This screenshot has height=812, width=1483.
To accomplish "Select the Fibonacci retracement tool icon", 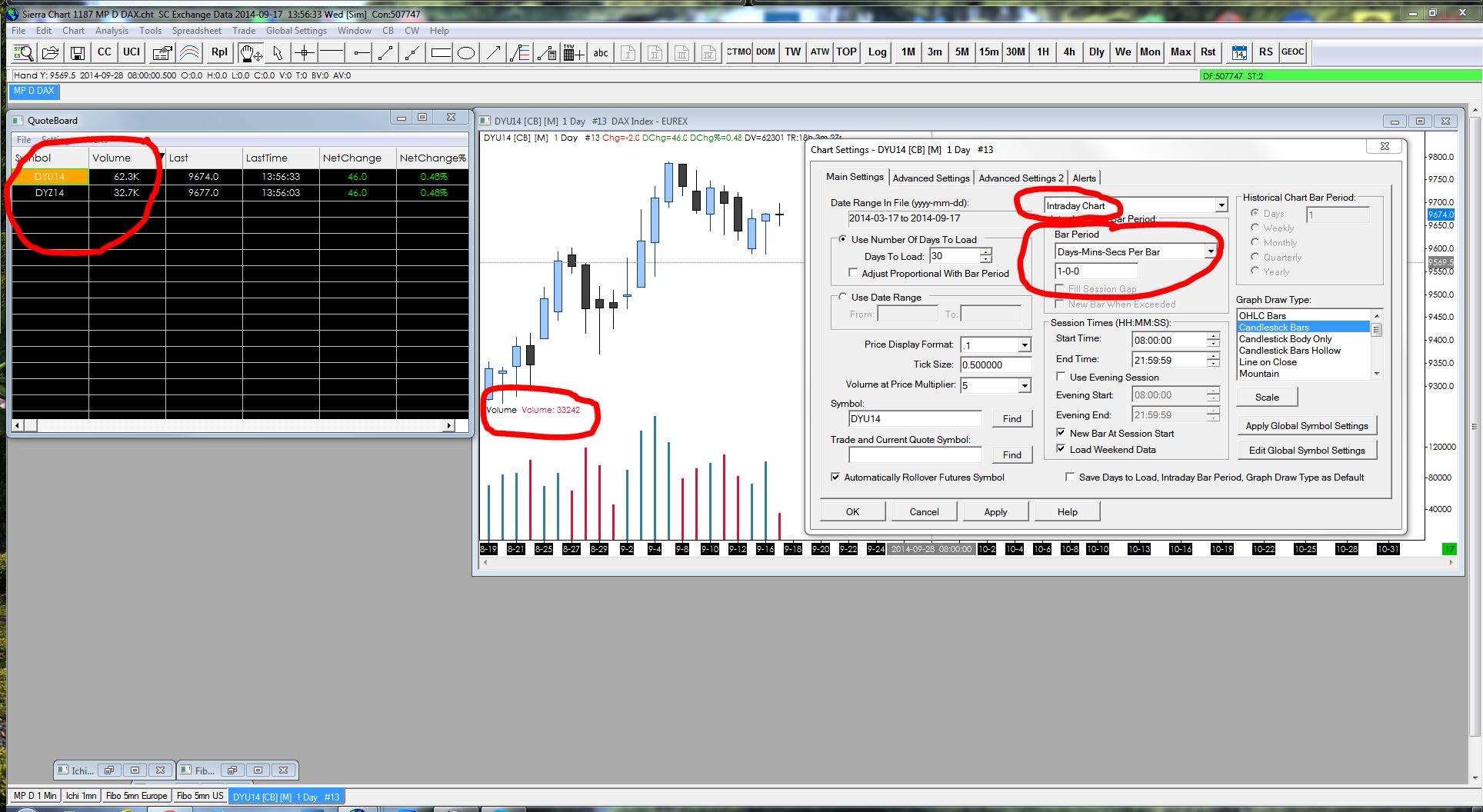I will 520,52.
